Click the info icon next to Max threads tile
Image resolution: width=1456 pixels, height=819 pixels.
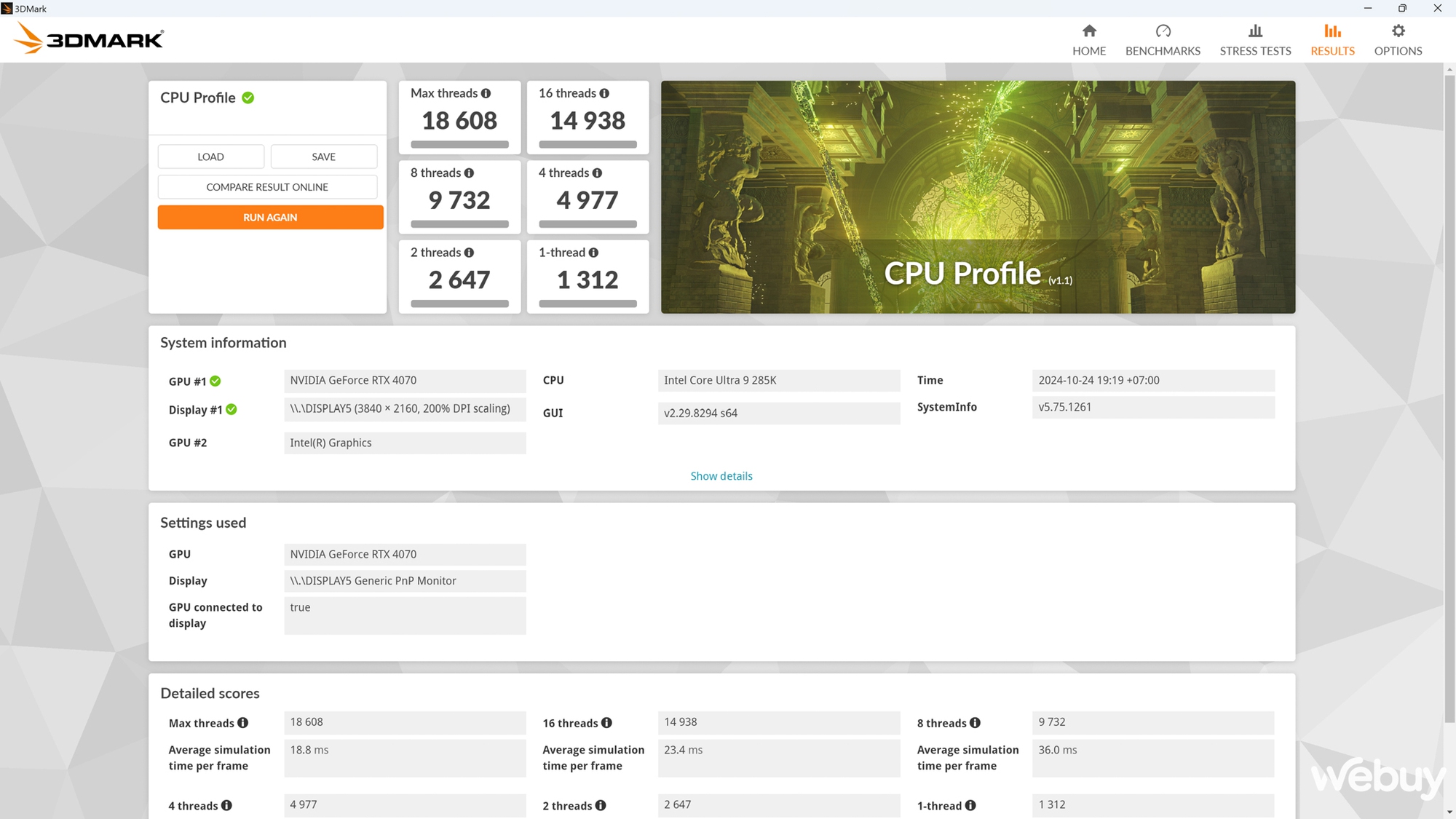(x=486, y=93)
